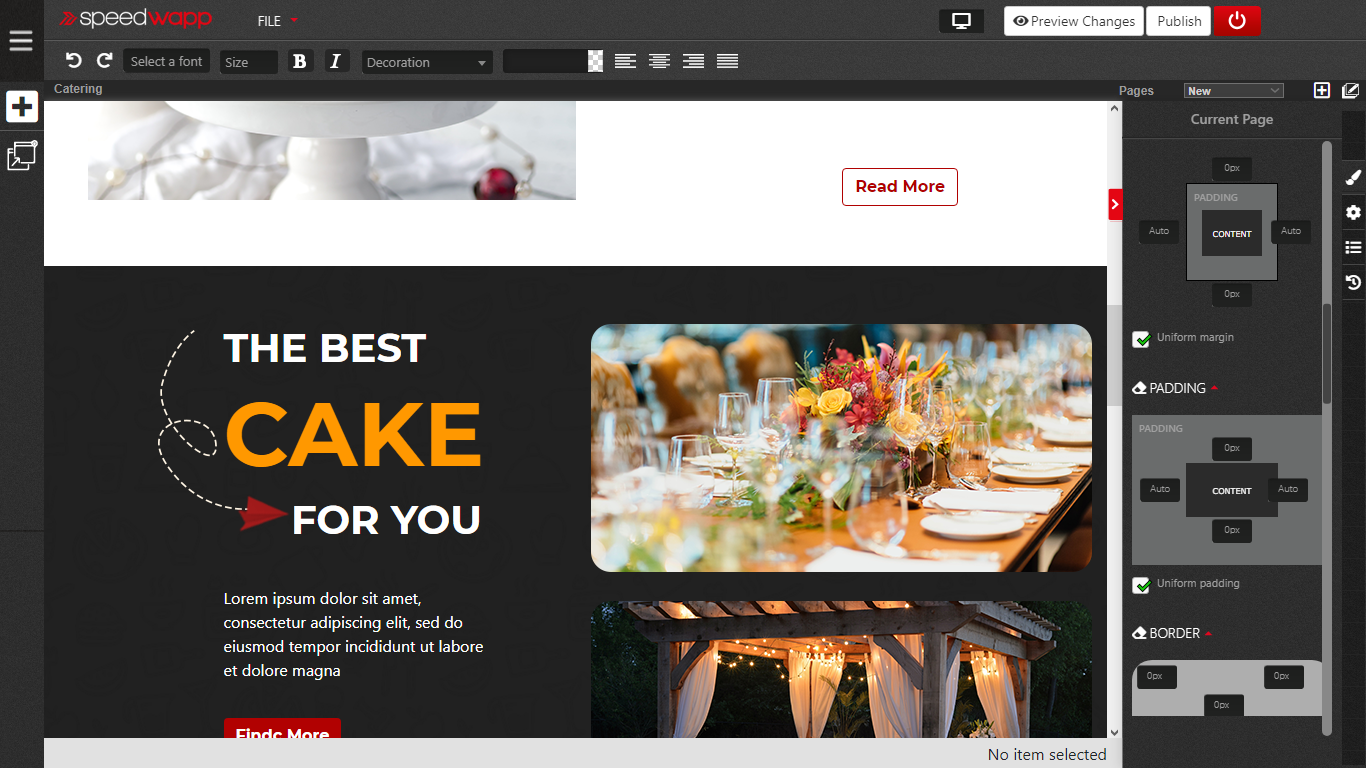The height and width of the screenshot is (768, 1366).
Task: Click the popup window icon on left sidebar
Action: pos(21,155)
